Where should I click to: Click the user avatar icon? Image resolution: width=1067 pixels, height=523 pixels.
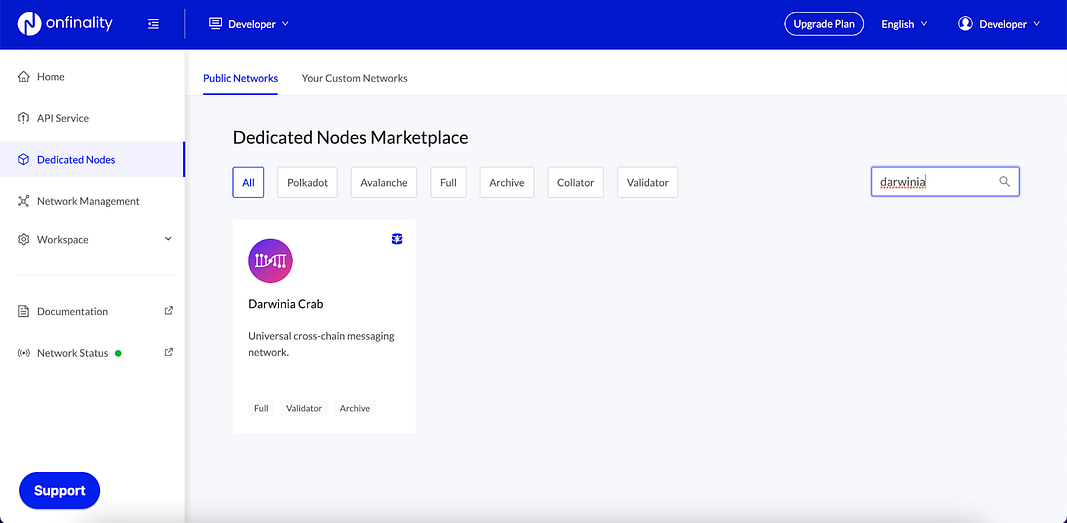[965, 24]
